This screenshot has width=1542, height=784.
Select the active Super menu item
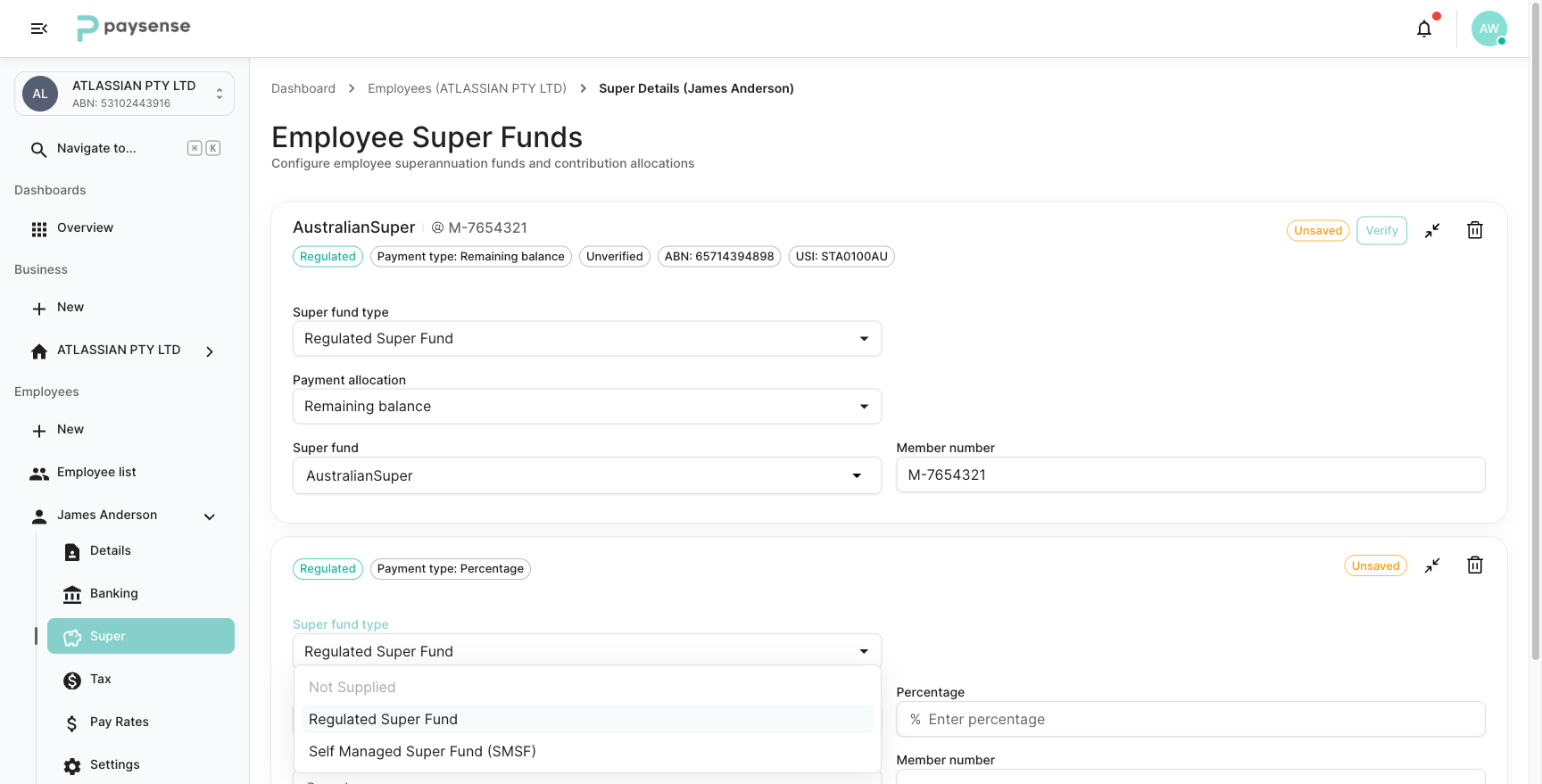click(141, 636)
